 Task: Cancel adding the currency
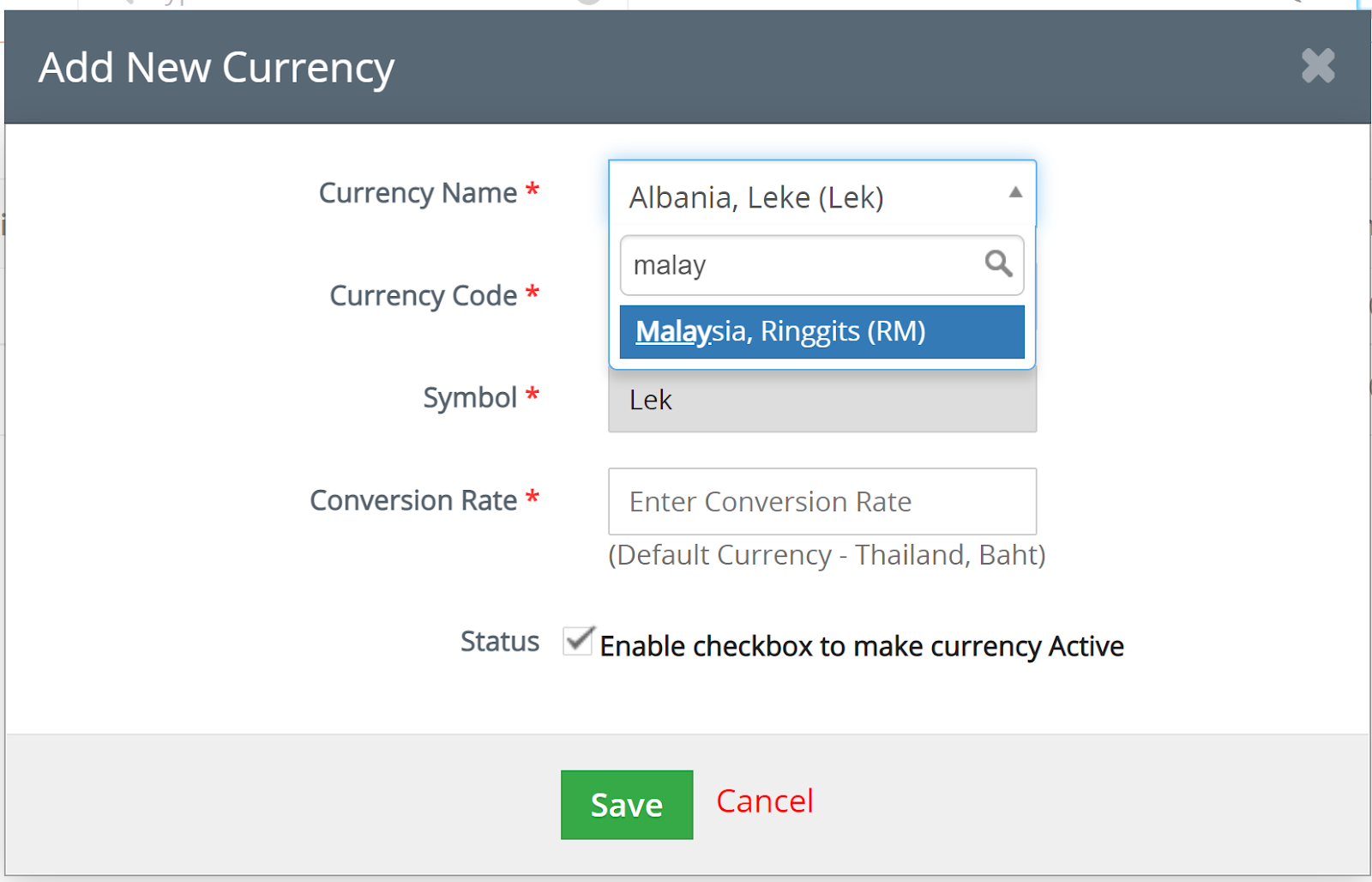pyautogui.click(x=764, y=801)
